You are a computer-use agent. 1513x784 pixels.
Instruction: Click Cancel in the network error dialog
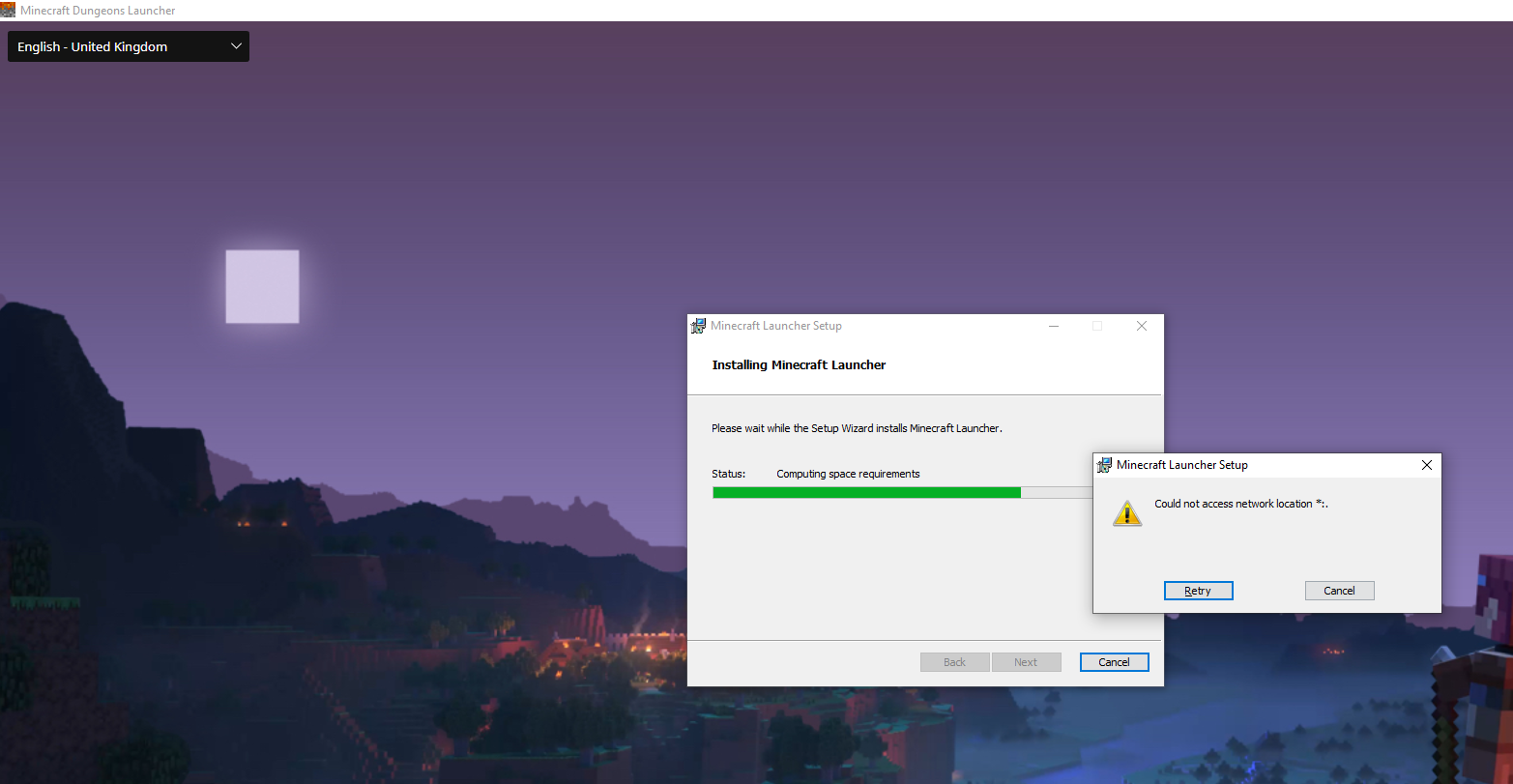point(1339,591)
